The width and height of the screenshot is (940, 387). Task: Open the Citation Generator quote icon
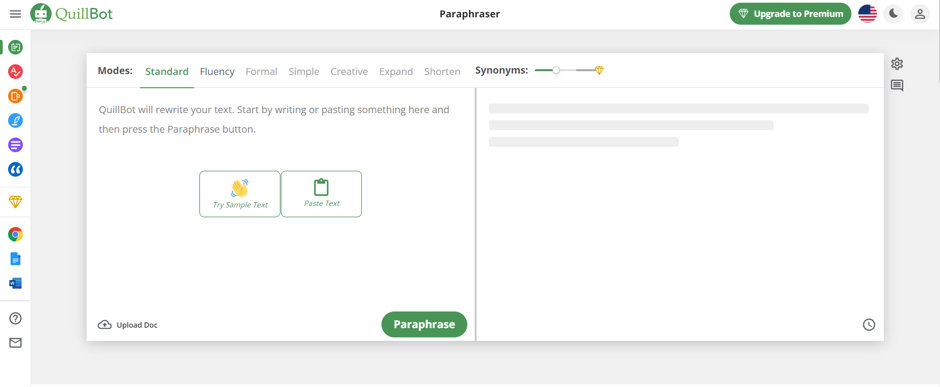pos(16,170)
